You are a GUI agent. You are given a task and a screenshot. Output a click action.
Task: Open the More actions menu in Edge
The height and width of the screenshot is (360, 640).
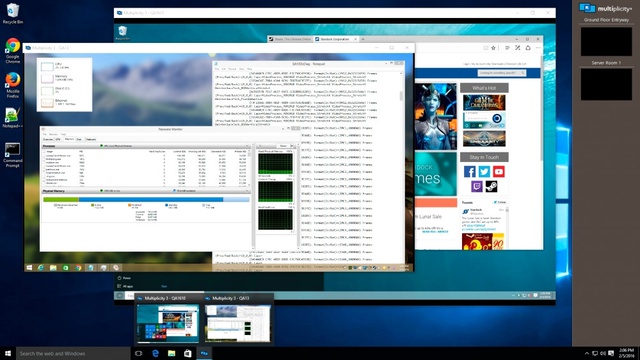click(x=538, y=48)
